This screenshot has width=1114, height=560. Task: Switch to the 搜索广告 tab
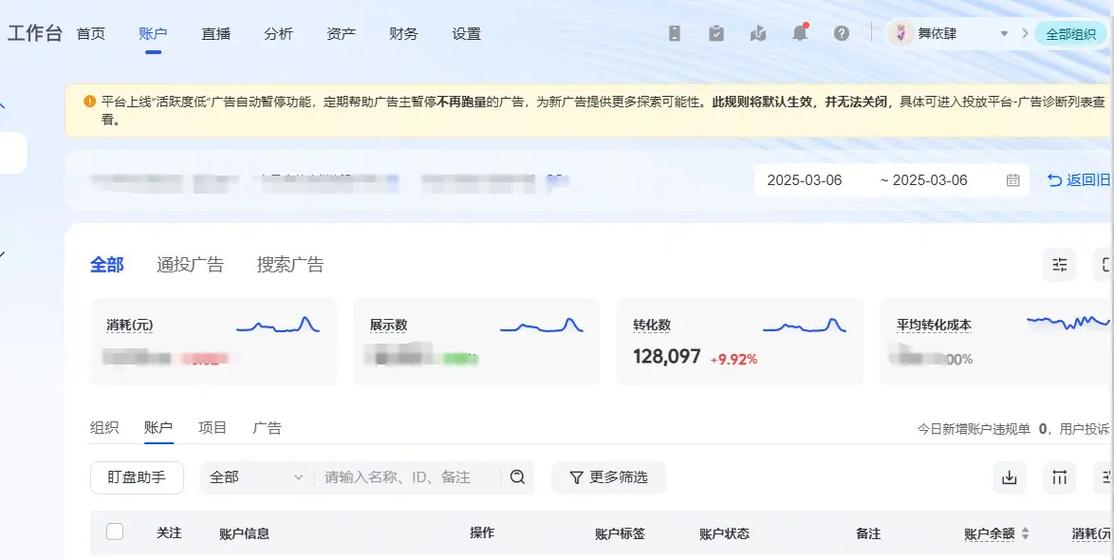(291, 264)
